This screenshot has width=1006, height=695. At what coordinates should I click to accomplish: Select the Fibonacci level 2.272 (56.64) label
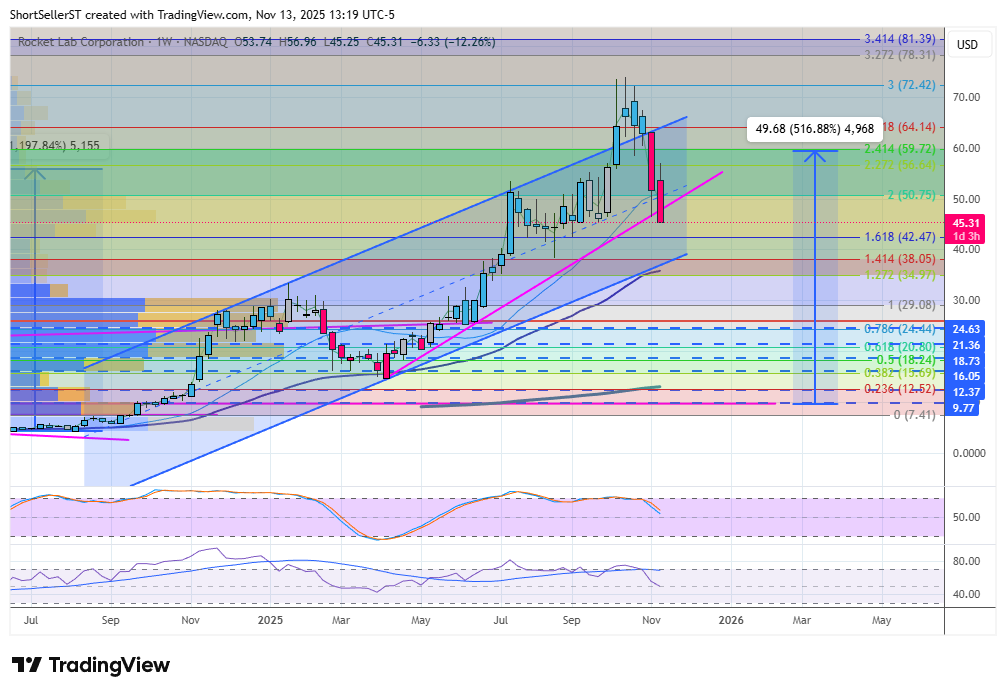point(899,165)
